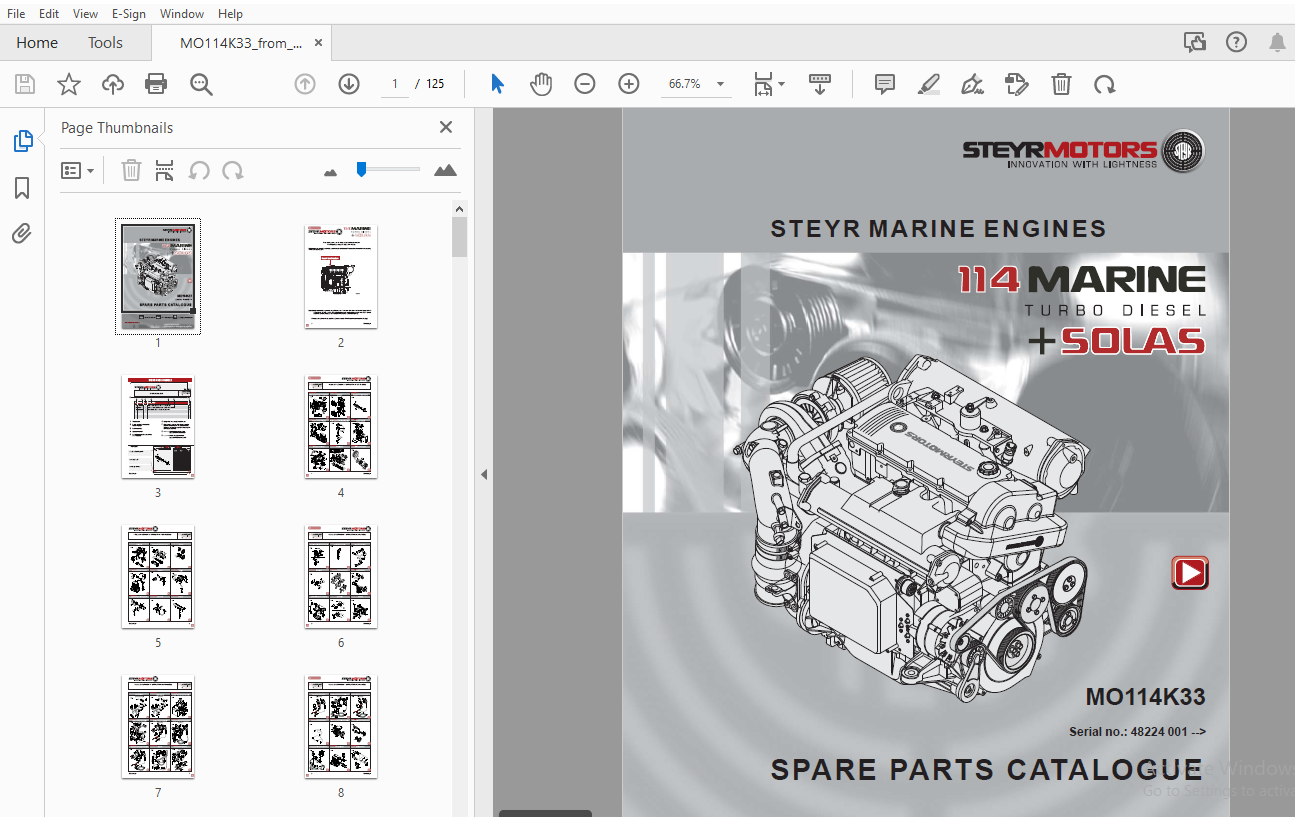This screenshot has width=1295, height=817.
Task: Click the Save file icon
Action: tap(25, 84)
